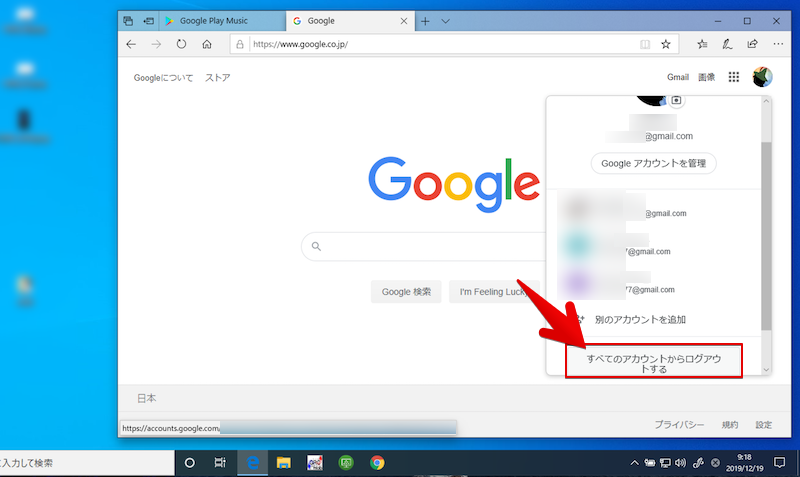The height and width of the screenshot is (477, 800).
Task: Open the add notes pen icon
Action: pyautogui.click(x=727, y=44)
